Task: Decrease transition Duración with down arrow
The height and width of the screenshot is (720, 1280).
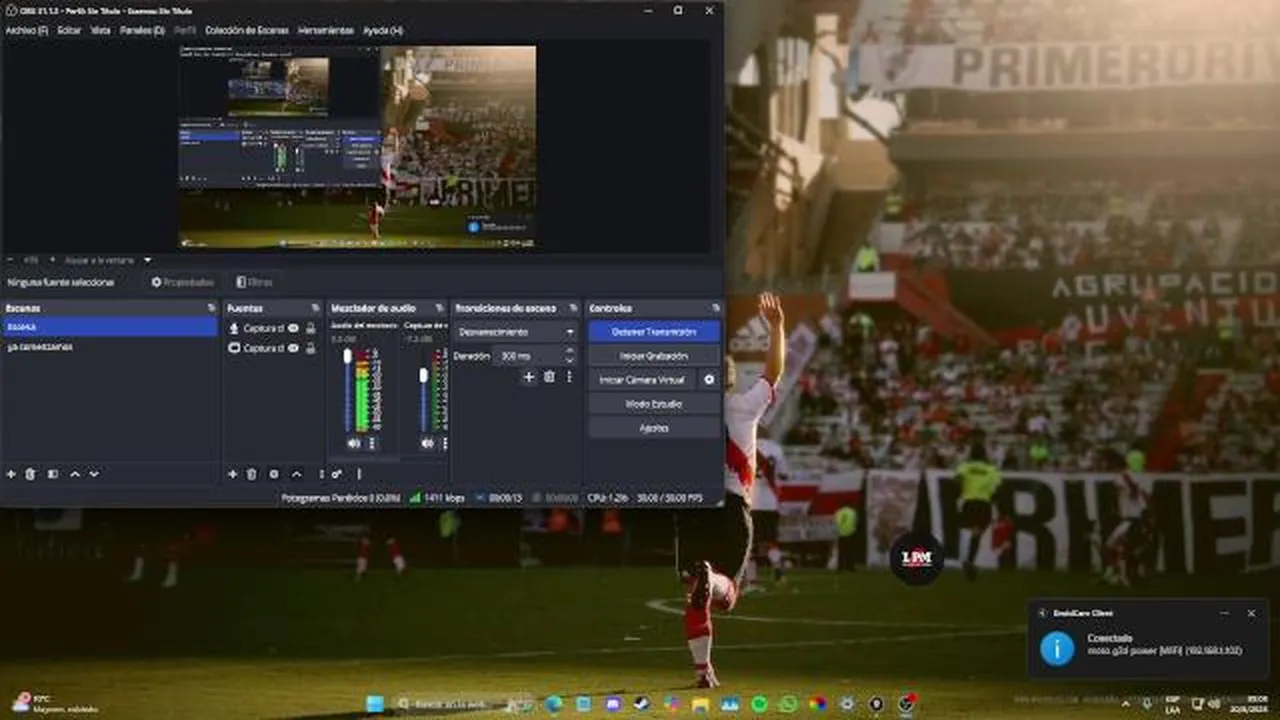Action: [570, 360]
